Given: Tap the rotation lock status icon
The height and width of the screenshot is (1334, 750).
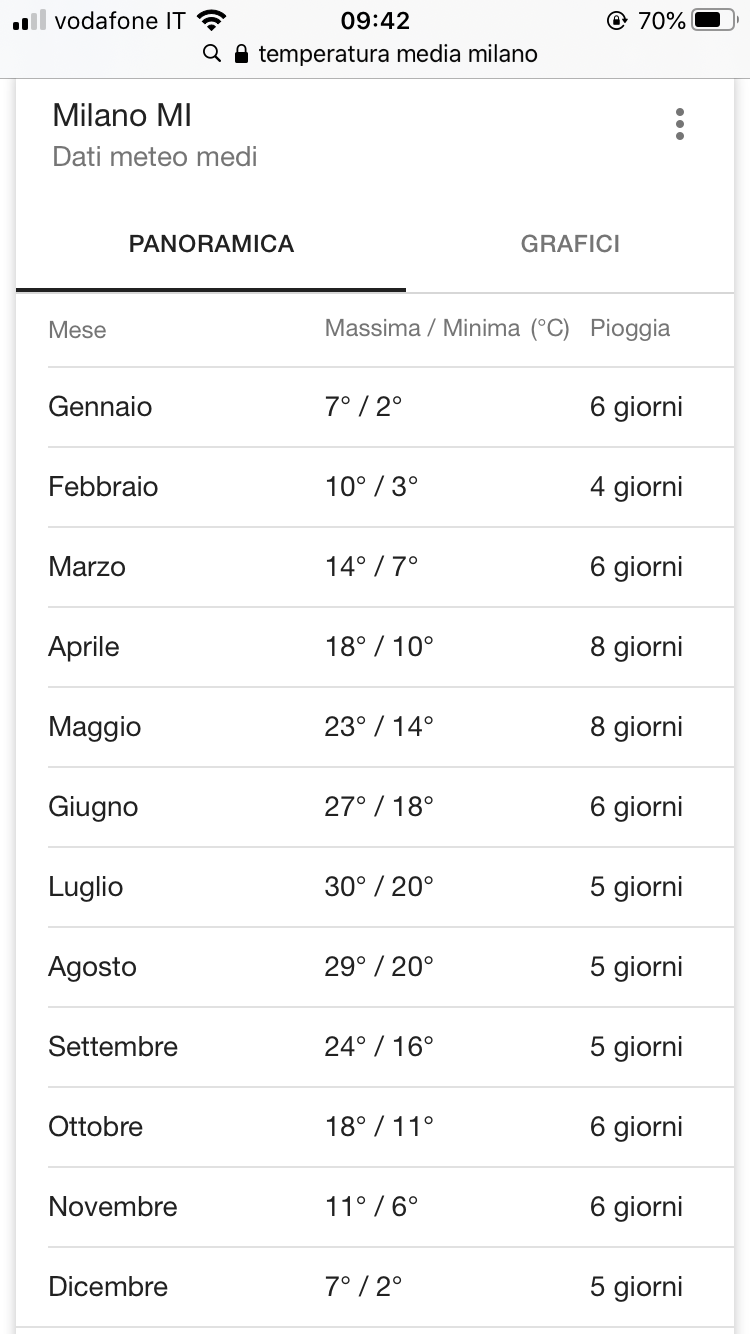Looking at the screenshot, I should click(618, 20).
